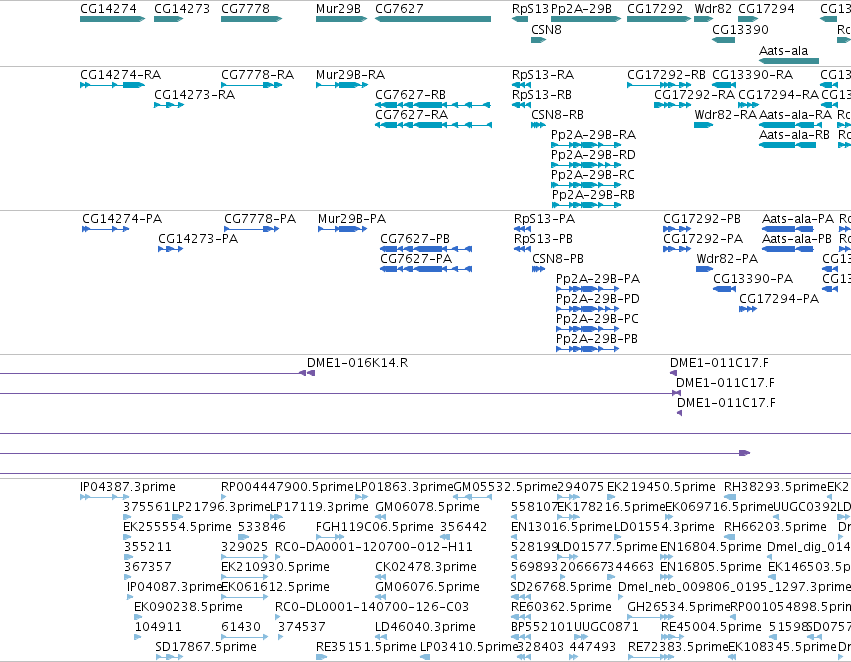This screenshot has height=662, width=851.
Task: Select the Pp2A-29B-RB transcript
Action: (x=587, y=205)
